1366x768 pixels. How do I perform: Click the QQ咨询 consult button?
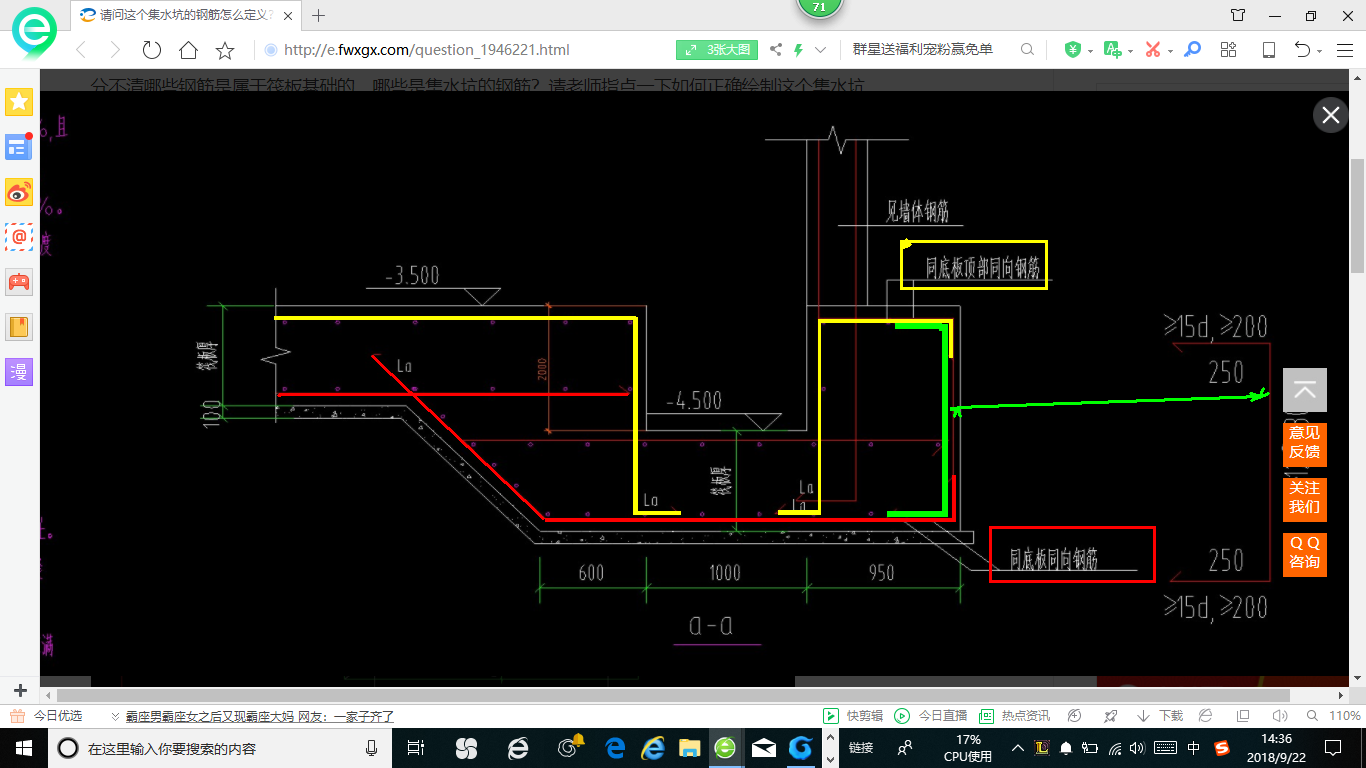pos(1305,553)
